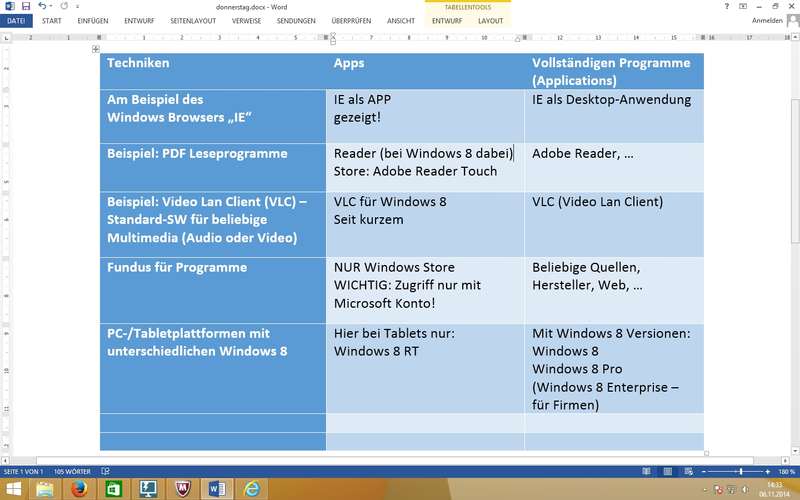Screen dimensions: 800x500
Task: Click the zoom slider handle
Action: tap(739, 471)
